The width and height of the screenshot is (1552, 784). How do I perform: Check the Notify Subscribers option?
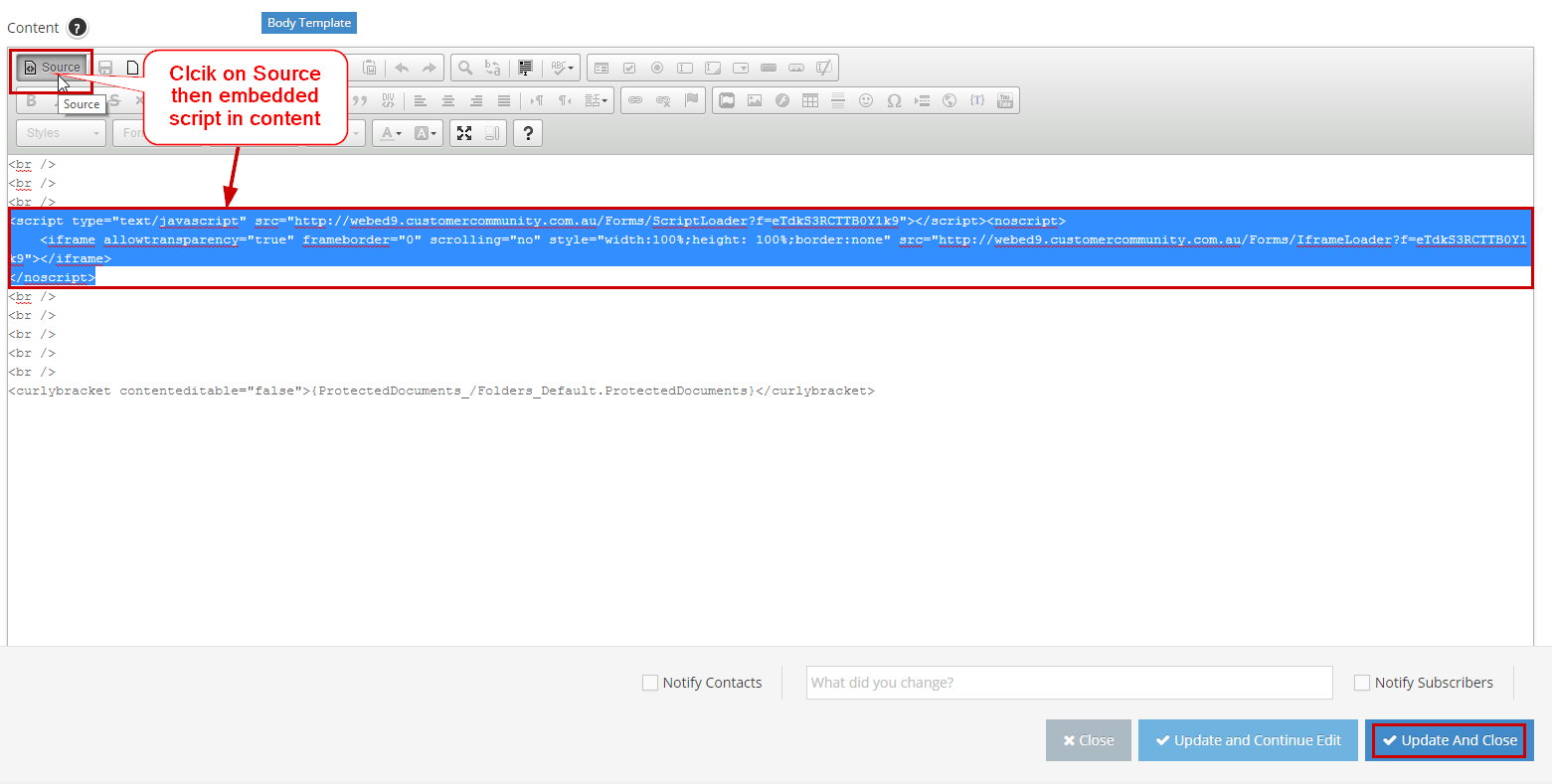[x=1361, y=683]
